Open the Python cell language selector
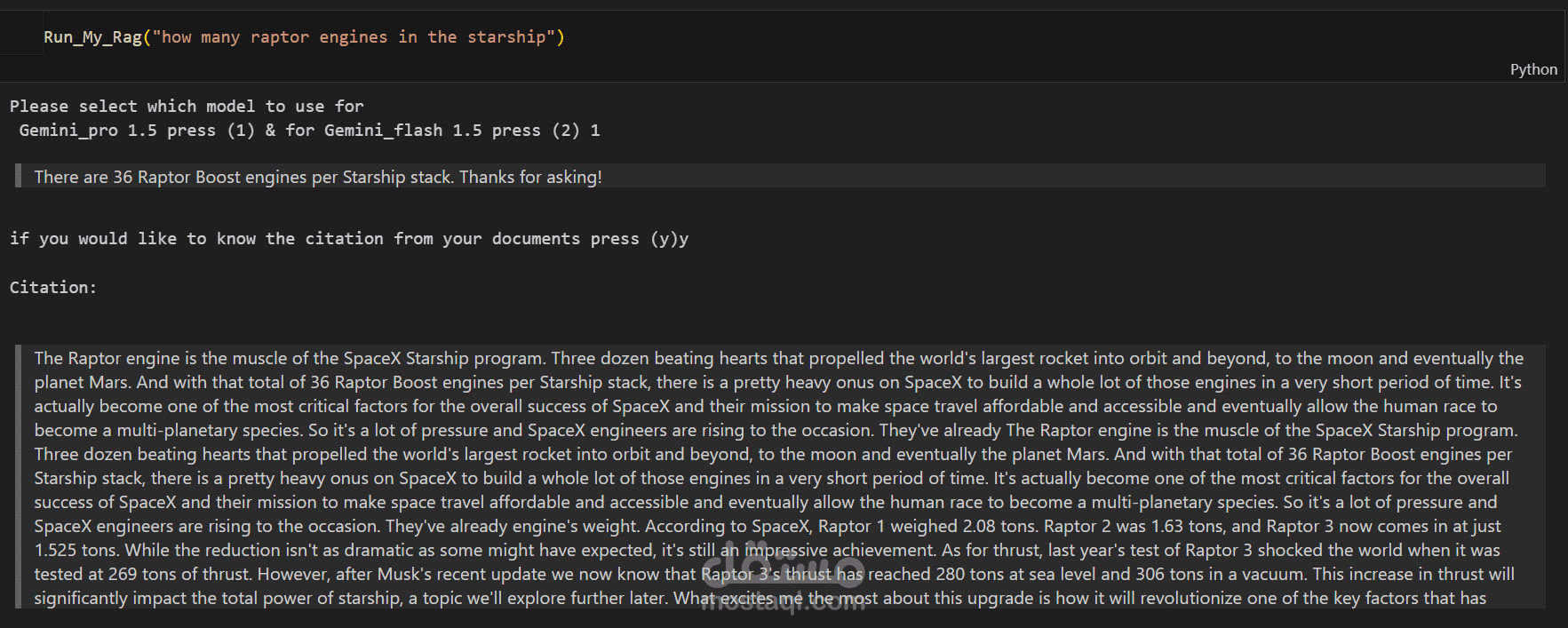 pos(1532,69)
